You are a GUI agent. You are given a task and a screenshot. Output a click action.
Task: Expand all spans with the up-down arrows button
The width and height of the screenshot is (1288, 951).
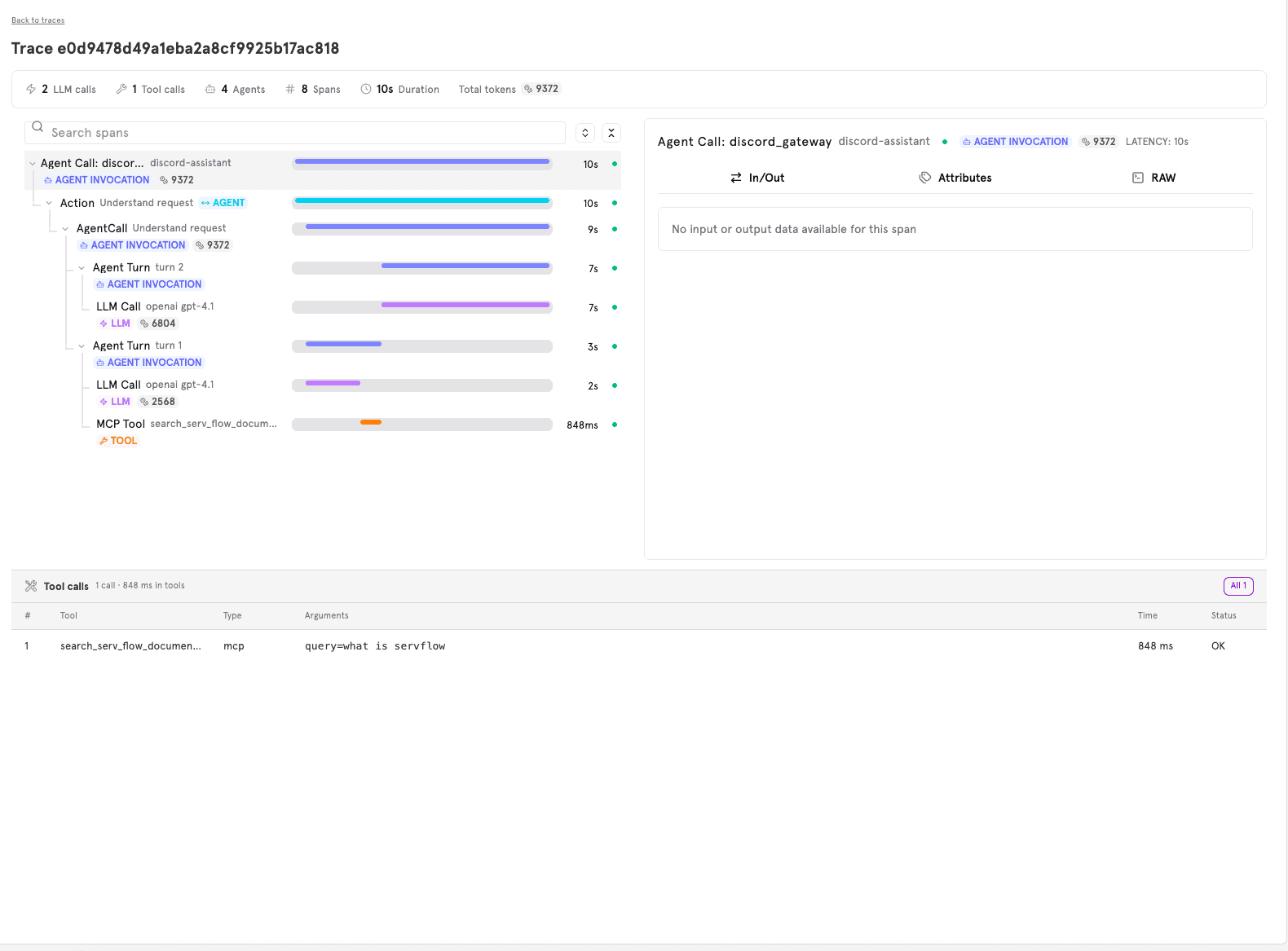point(585,133)
